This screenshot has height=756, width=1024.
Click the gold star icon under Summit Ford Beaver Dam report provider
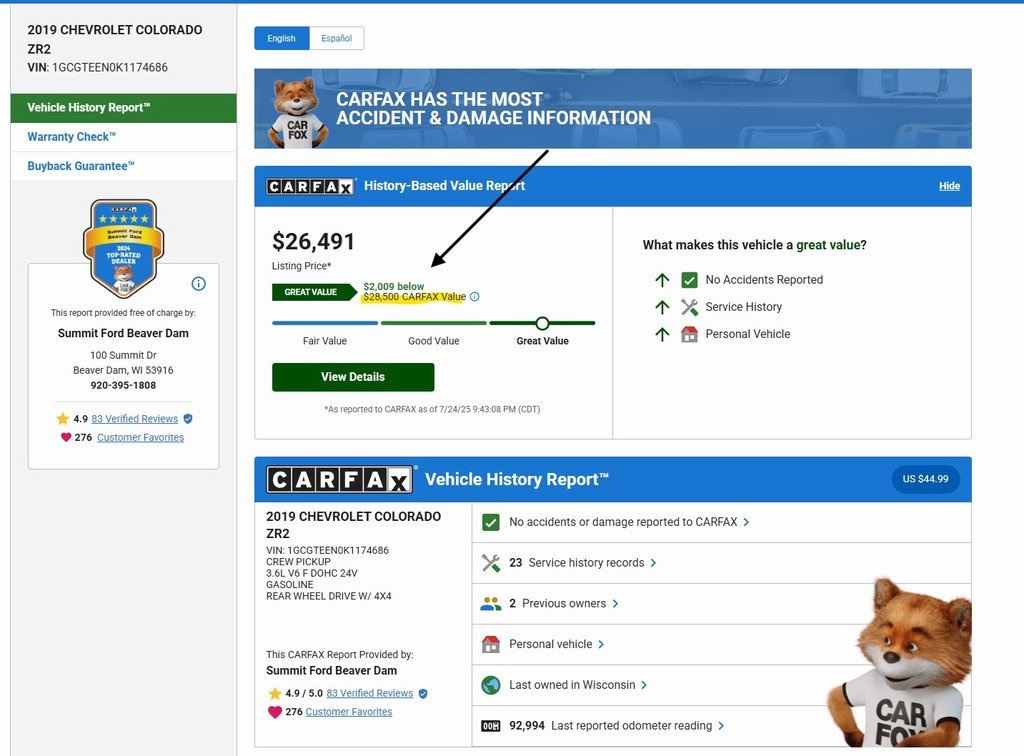point(274,693)
